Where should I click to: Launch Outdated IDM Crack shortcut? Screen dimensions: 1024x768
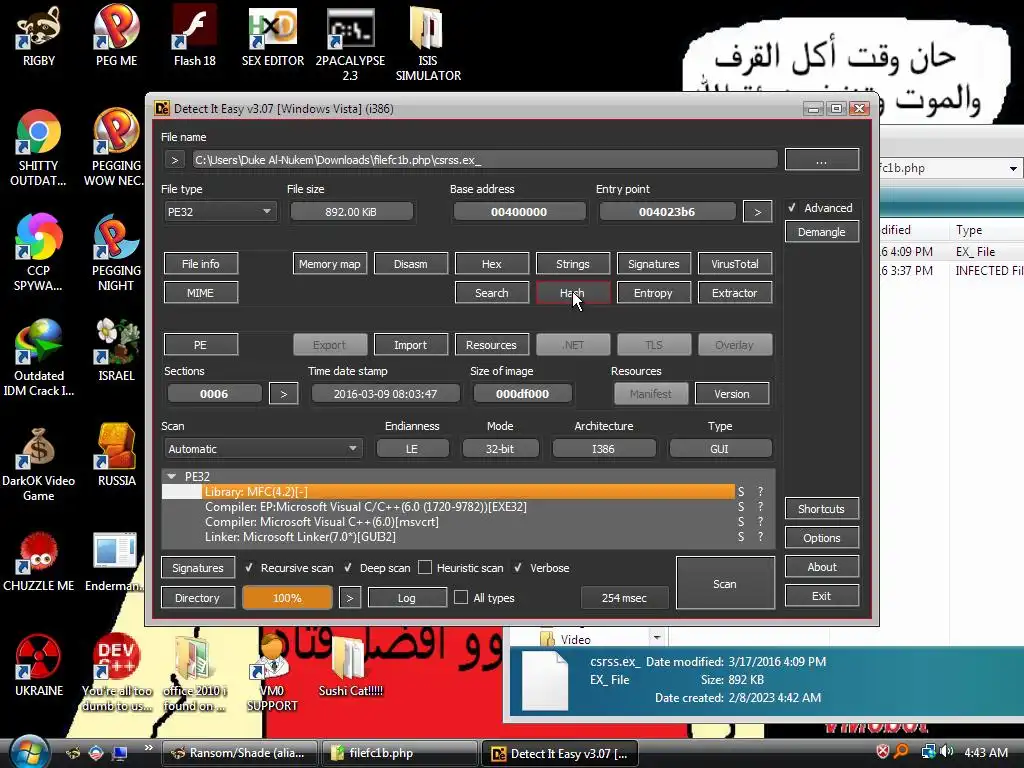39,358
